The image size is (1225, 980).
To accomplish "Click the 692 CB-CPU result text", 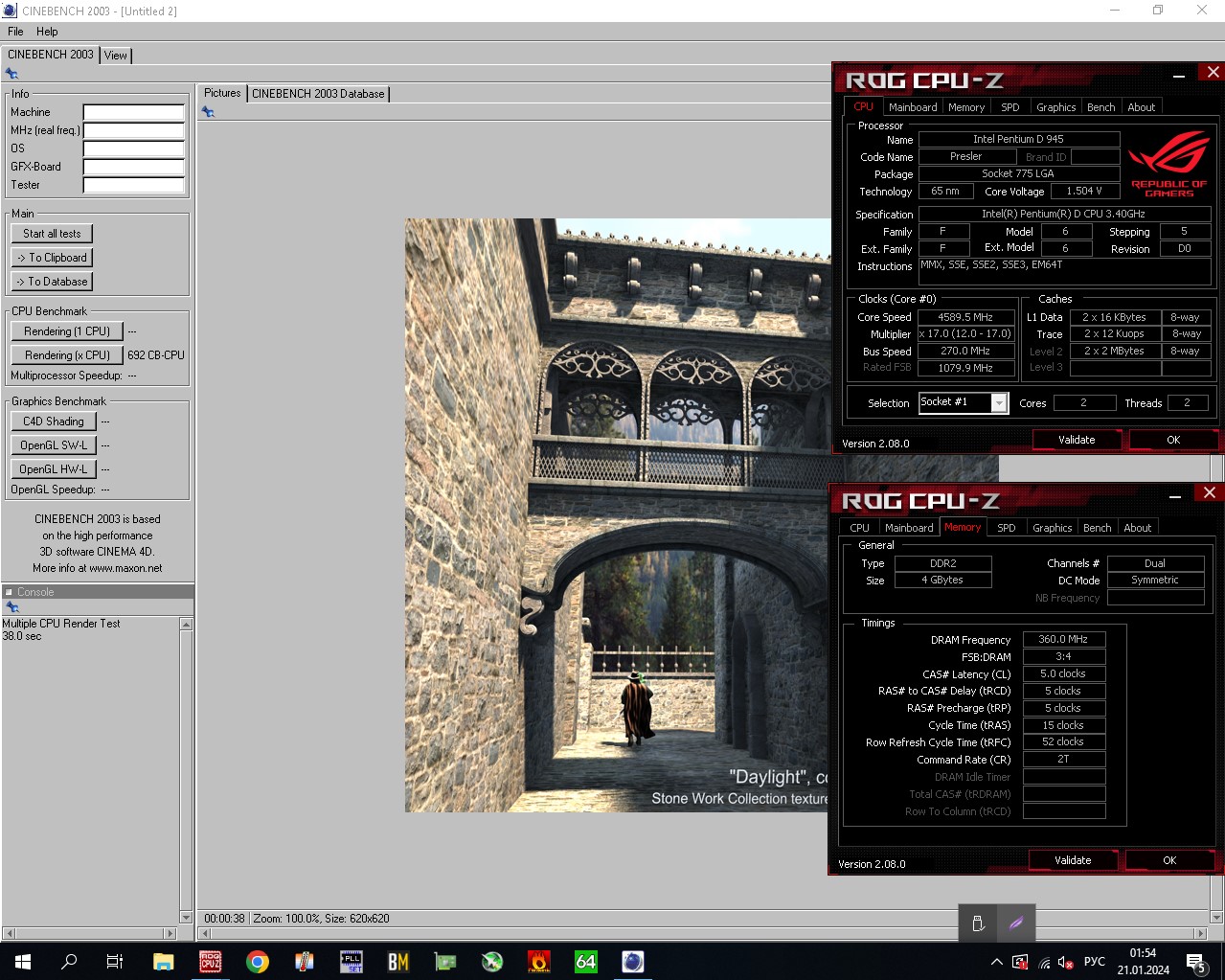I will 156,355.
